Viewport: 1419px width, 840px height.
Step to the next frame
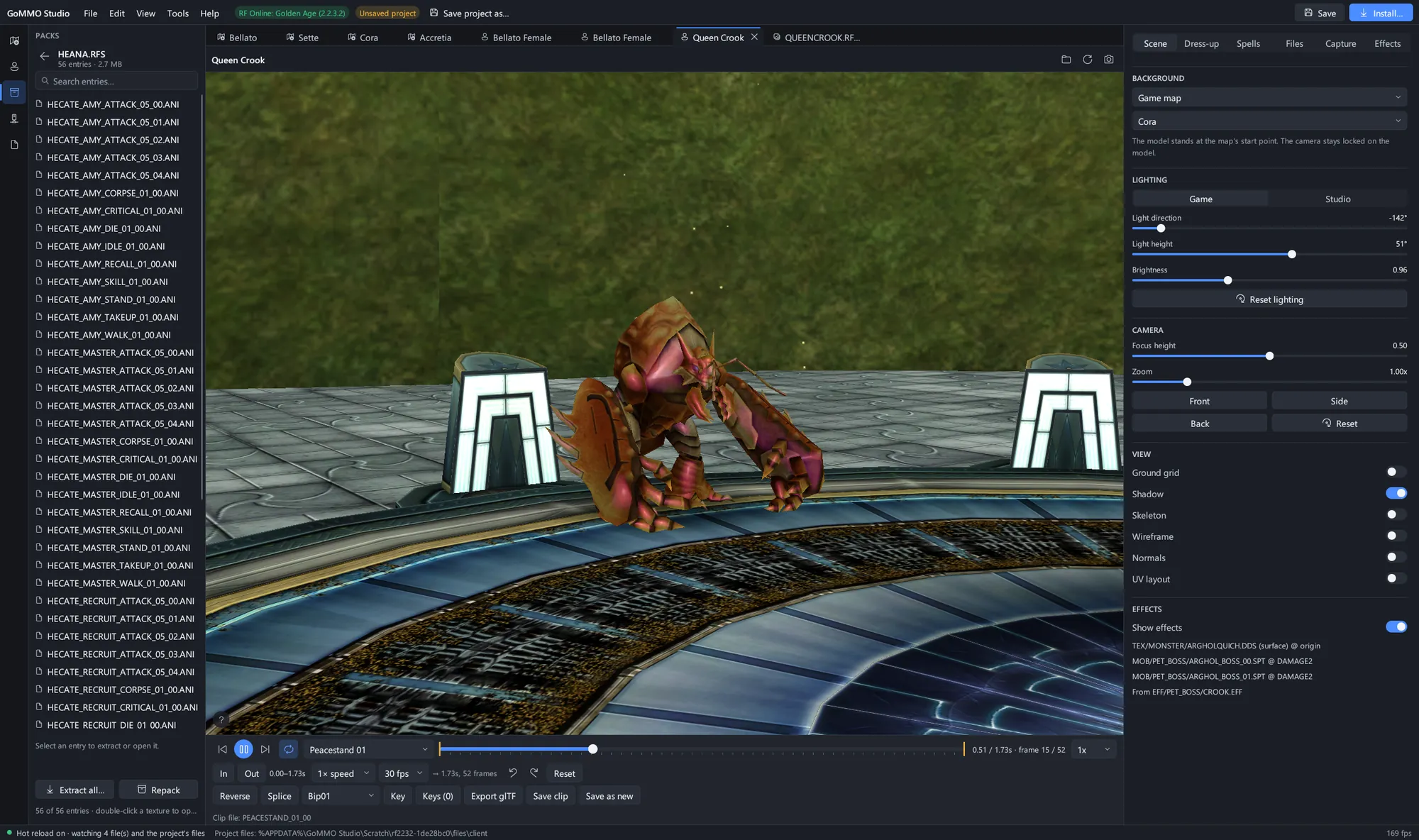tap(265, 749)
